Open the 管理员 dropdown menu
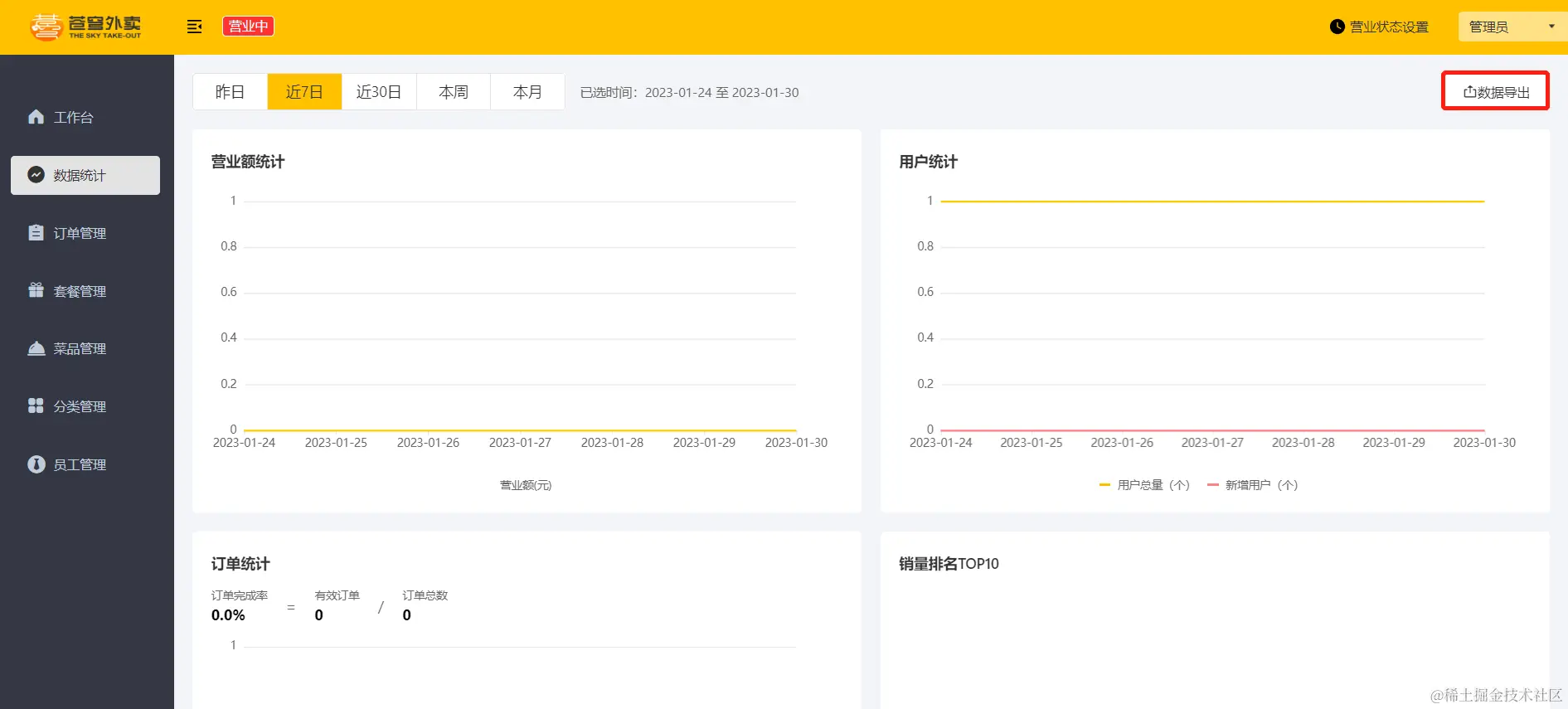The image size is (1568, 709). click(1512, 27)
